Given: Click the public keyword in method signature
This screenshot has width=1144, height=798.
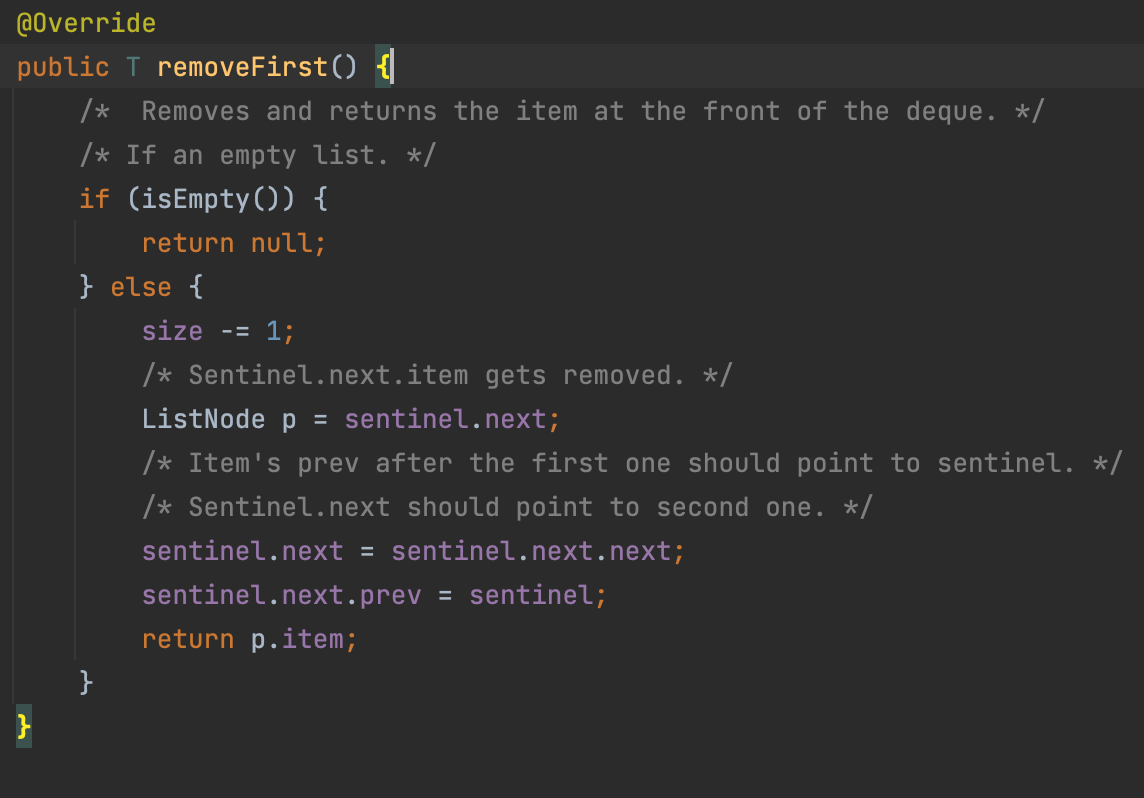Looking at the screenshot, I should pos(63,67).
